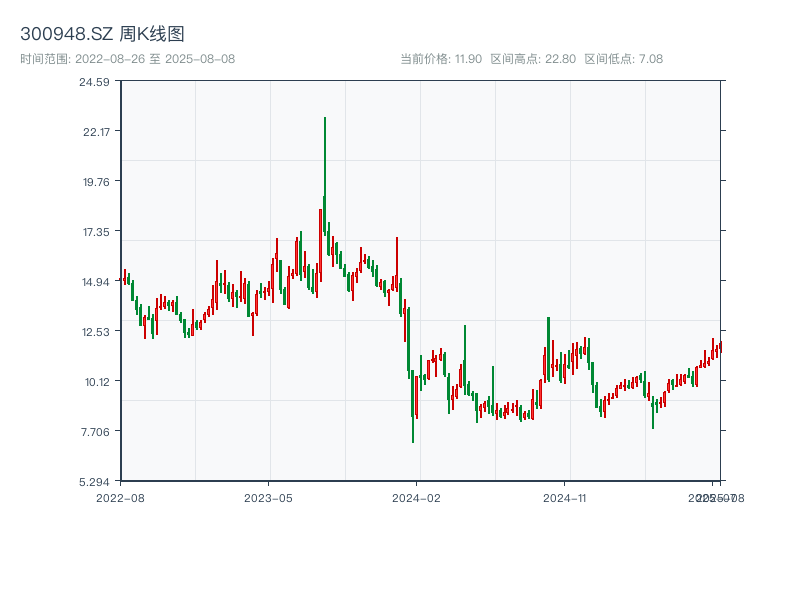Click the 当前价格 11.90 label

(x=441, y=59)
